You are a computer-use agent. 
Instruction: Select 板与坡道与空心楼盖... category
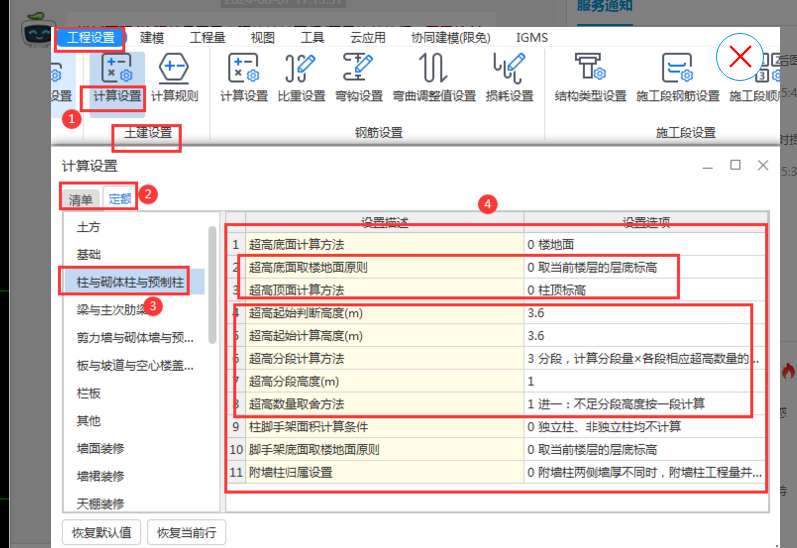point(135,365)
